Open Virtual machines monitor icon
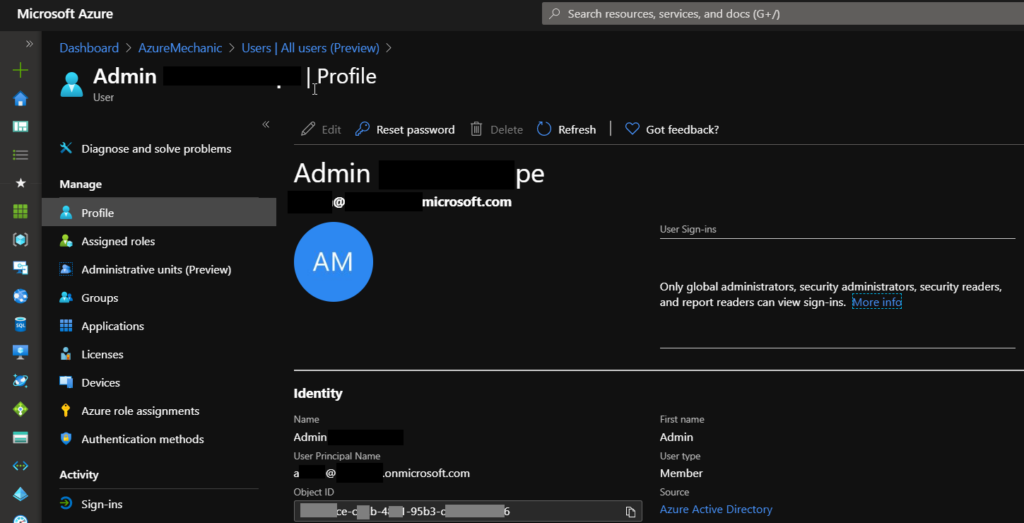 click(x=21, y=353)
